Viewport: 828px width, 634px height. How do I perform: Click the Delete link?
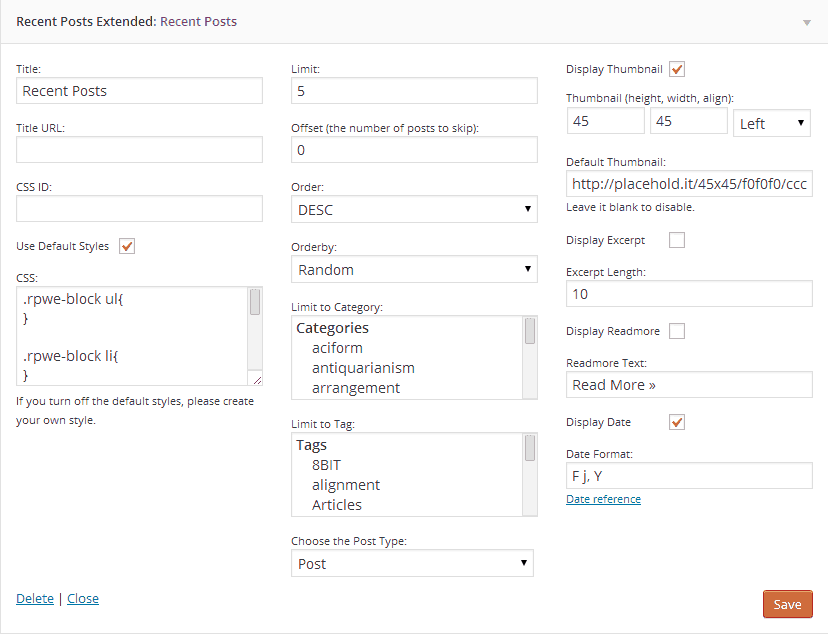coord(35,598)
